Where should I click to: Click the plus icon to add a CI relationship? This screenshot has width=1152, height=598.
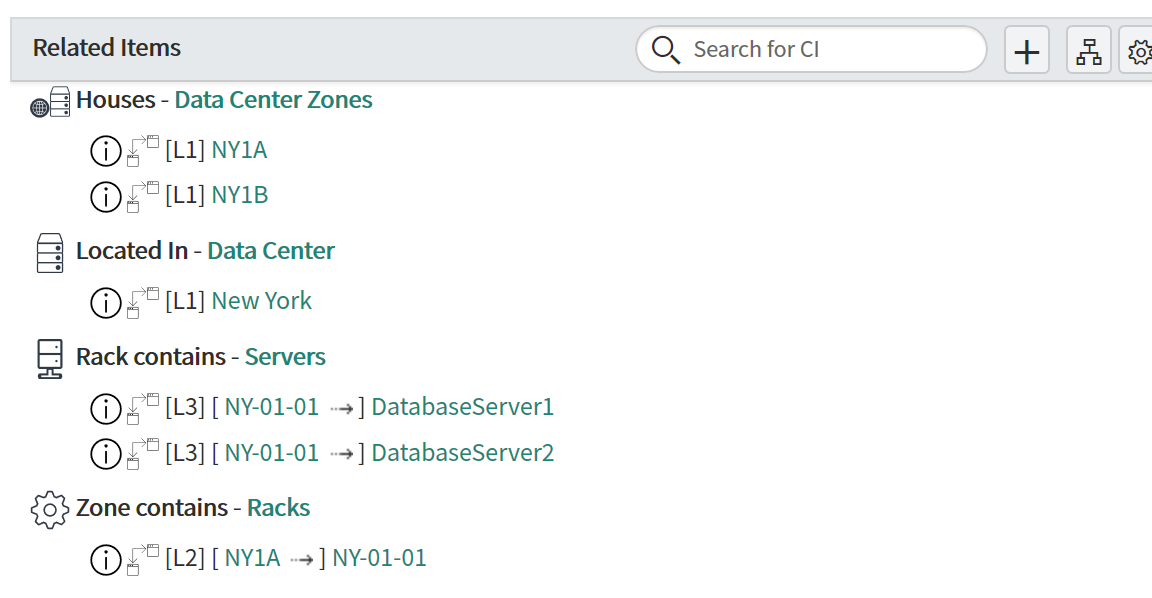coord(1026,51)
